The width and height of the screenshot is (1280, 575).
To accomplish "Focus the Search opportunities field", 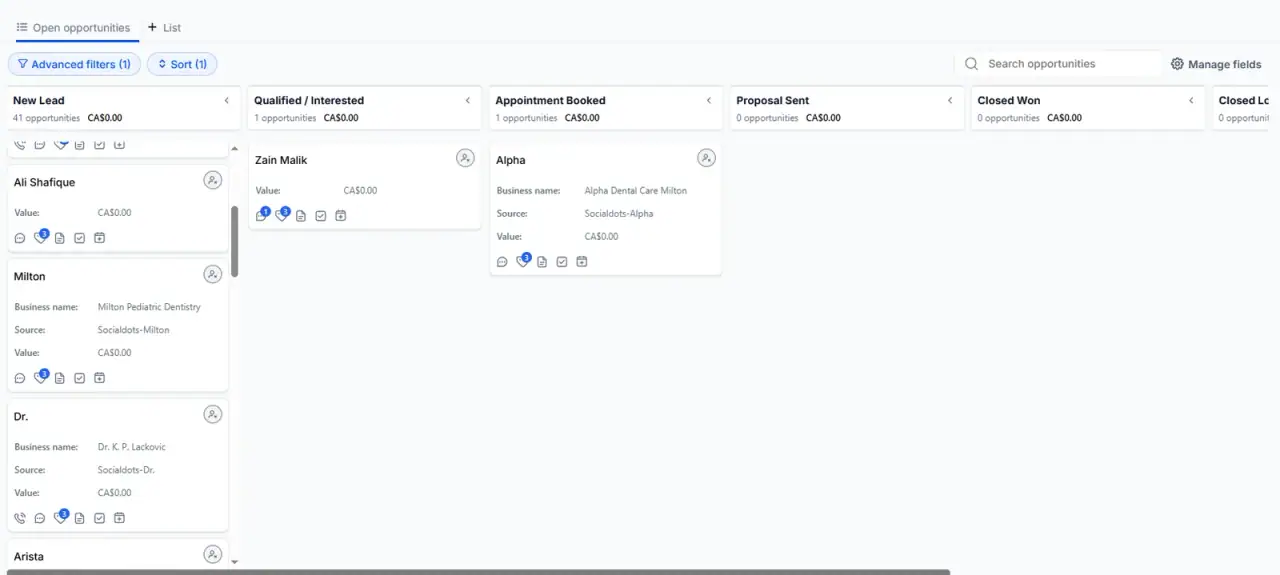I will [1061, 64].
